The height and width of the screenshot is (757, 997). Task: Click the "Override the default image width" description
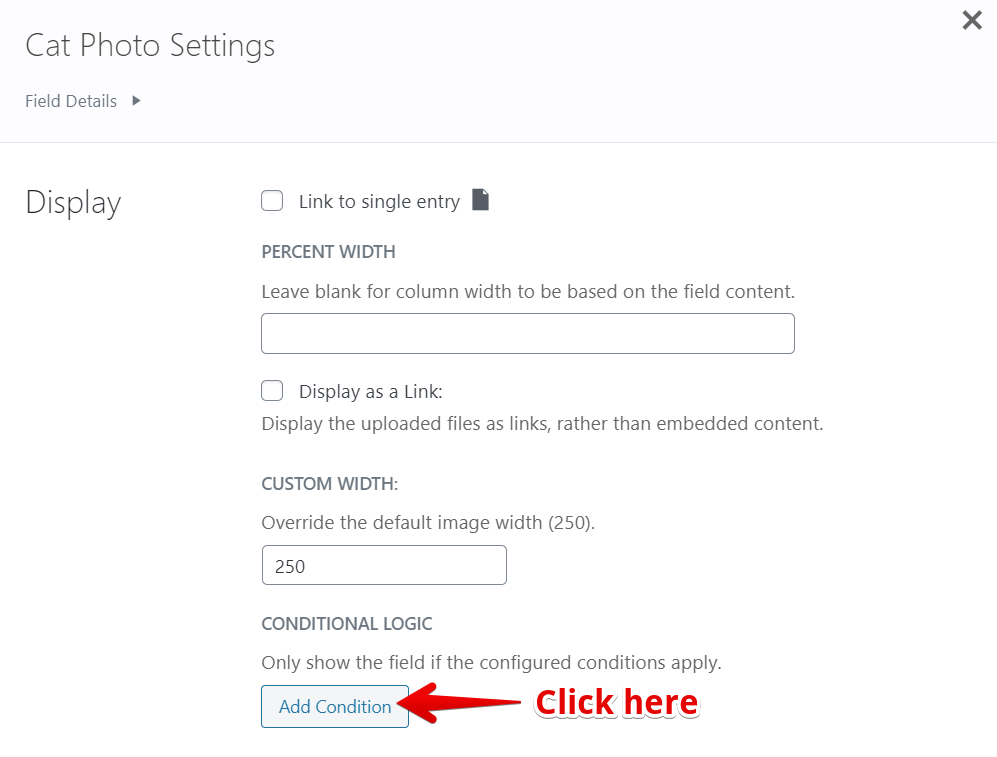[427, 523]
